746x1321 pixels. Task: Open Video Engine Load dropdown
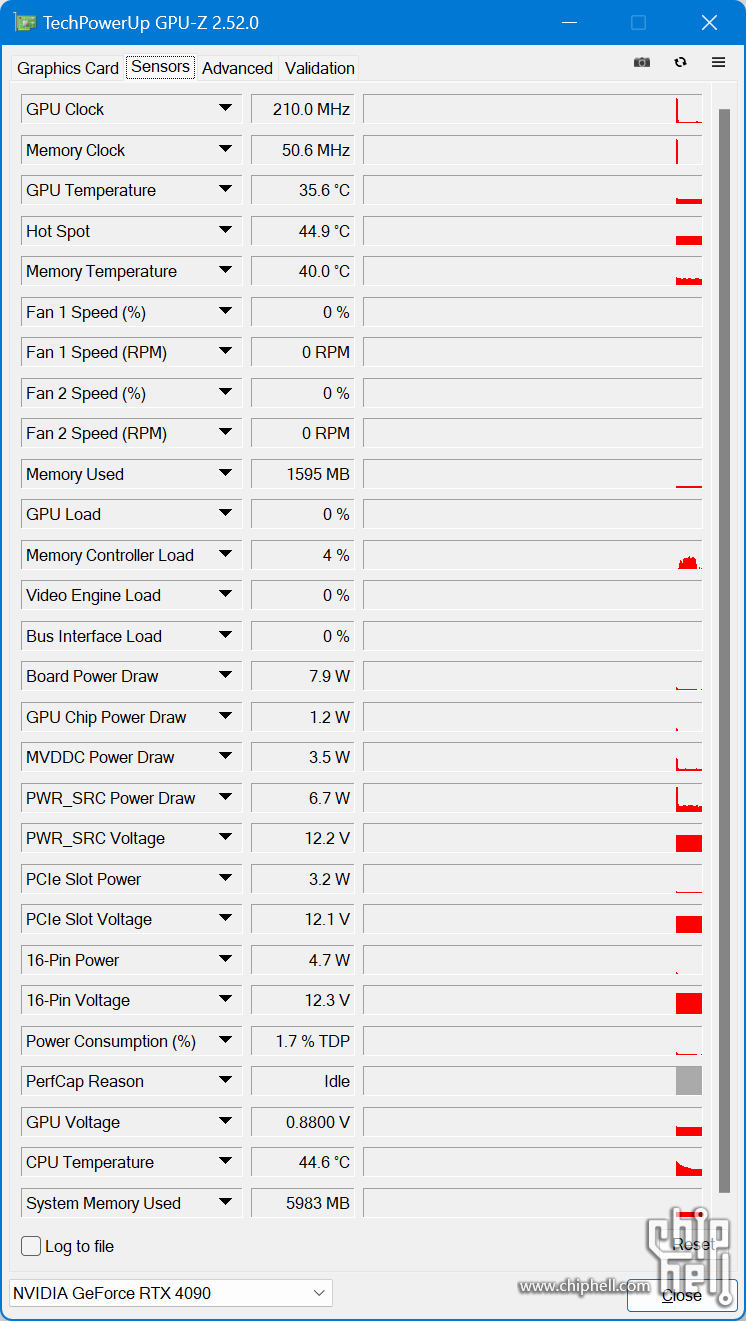pos(225,595)
